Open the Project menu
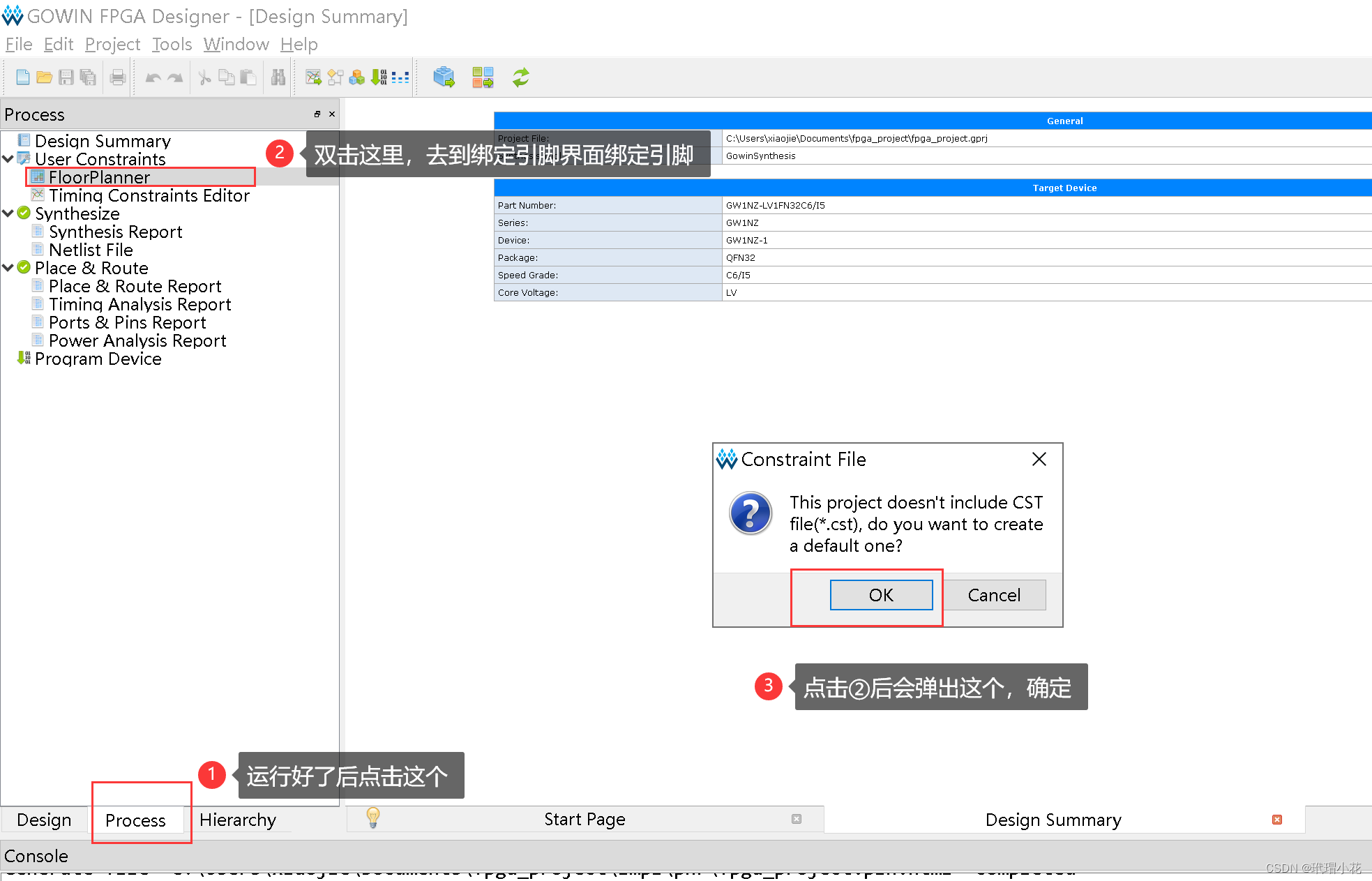Viewport: 1372px width, 881px height. point(112,45)
